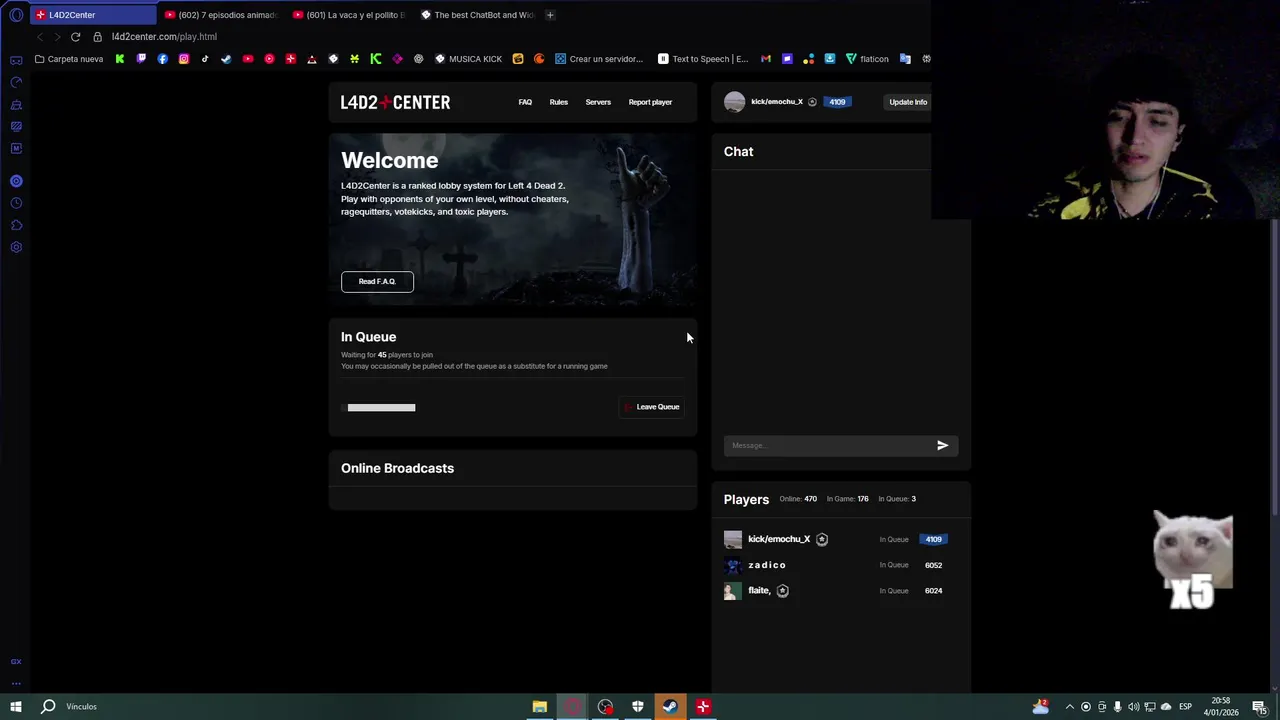Click the chat Message input field
Screen dimensions: 1280x720
click(x=828, y=446)
